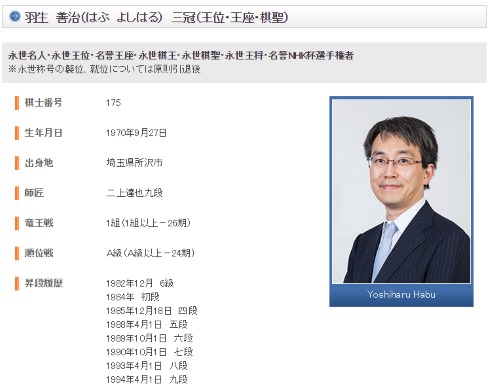Click the heading 羽生 善治(はぶ よしはる)

click(x=94, y=17)
